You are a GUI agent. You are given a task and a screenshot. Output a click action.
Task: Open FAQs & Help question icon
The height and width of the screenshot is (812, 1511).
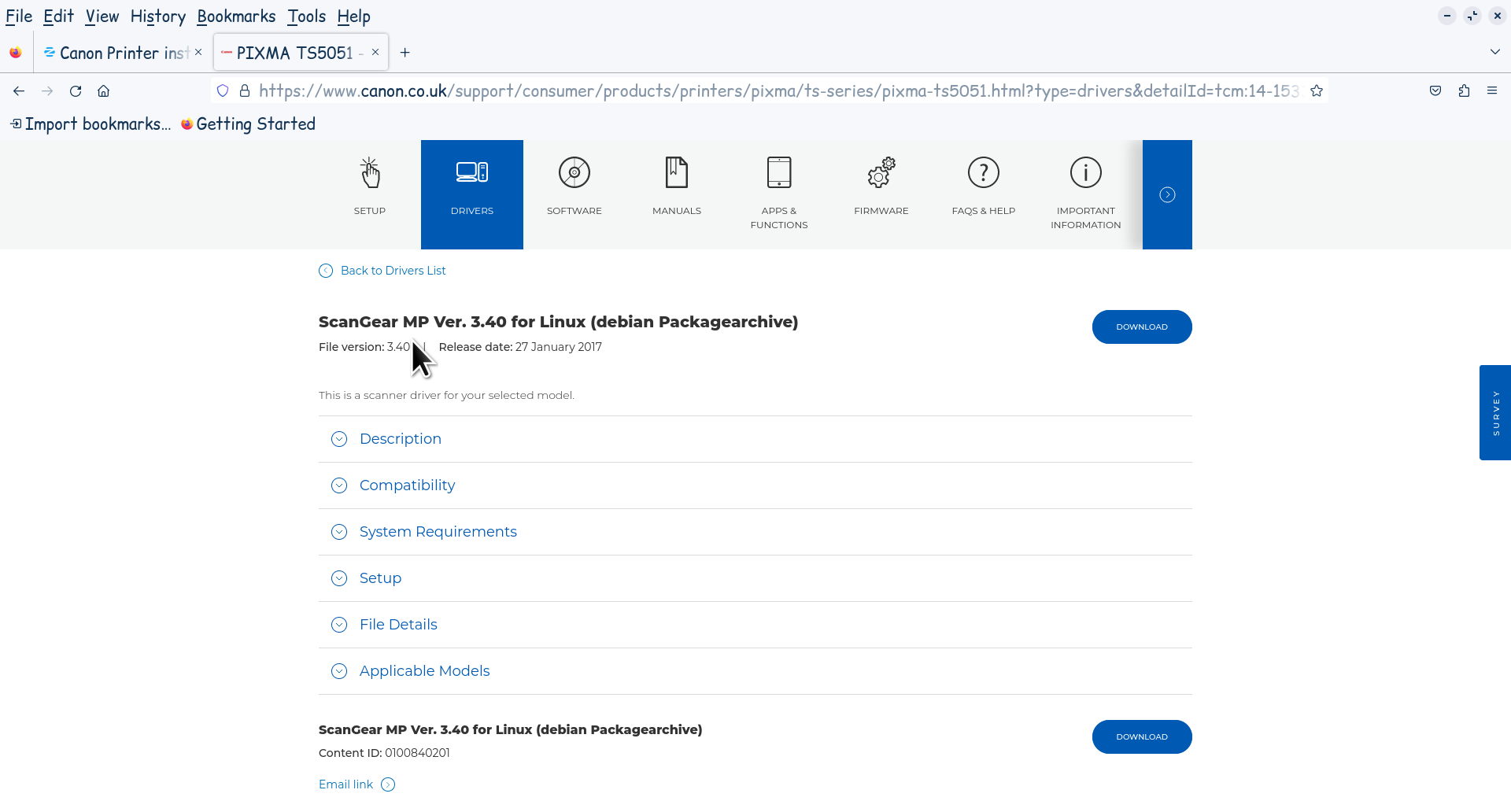983,173
